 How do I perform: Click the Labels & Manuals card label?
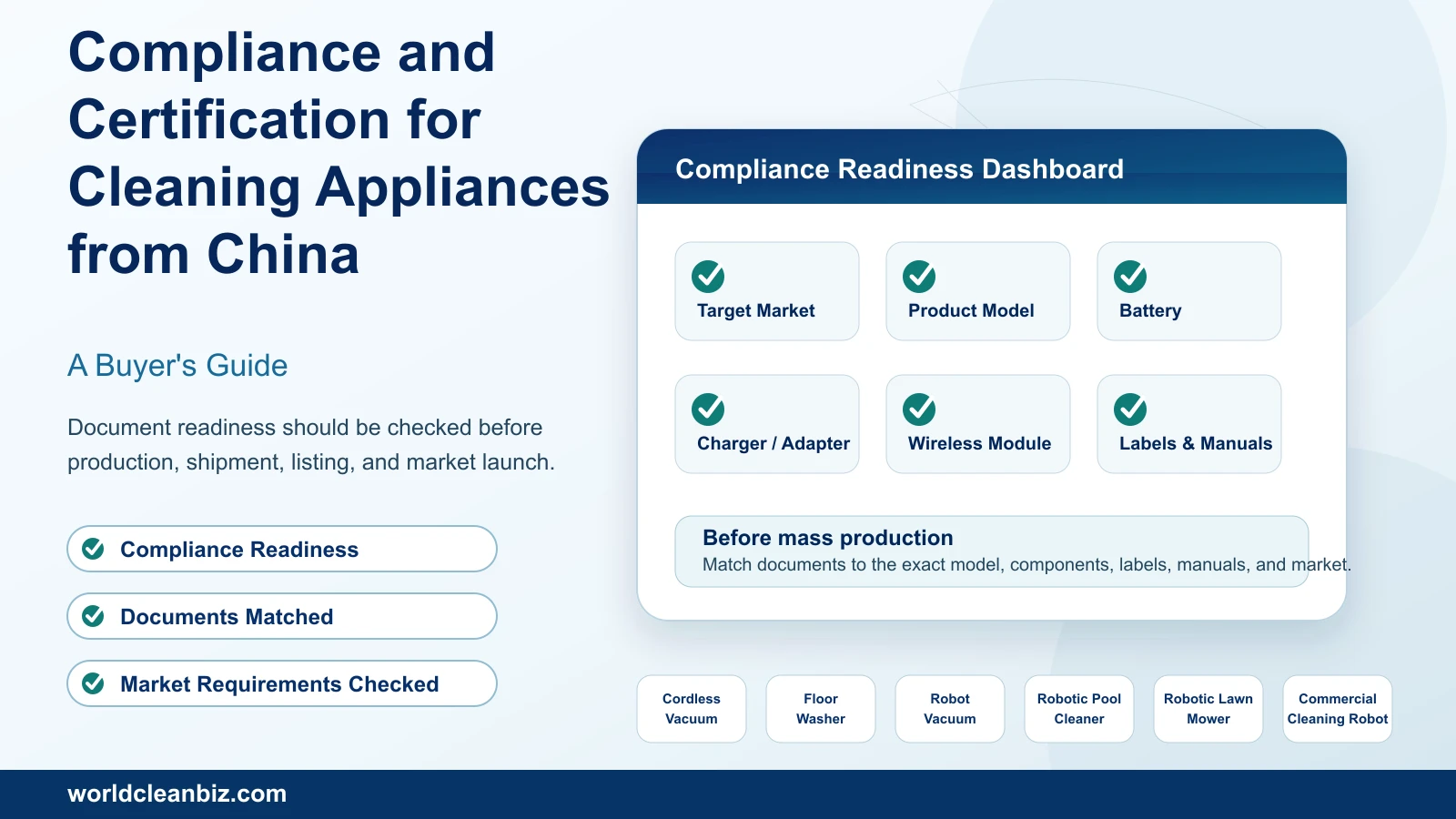[1196, 443]
